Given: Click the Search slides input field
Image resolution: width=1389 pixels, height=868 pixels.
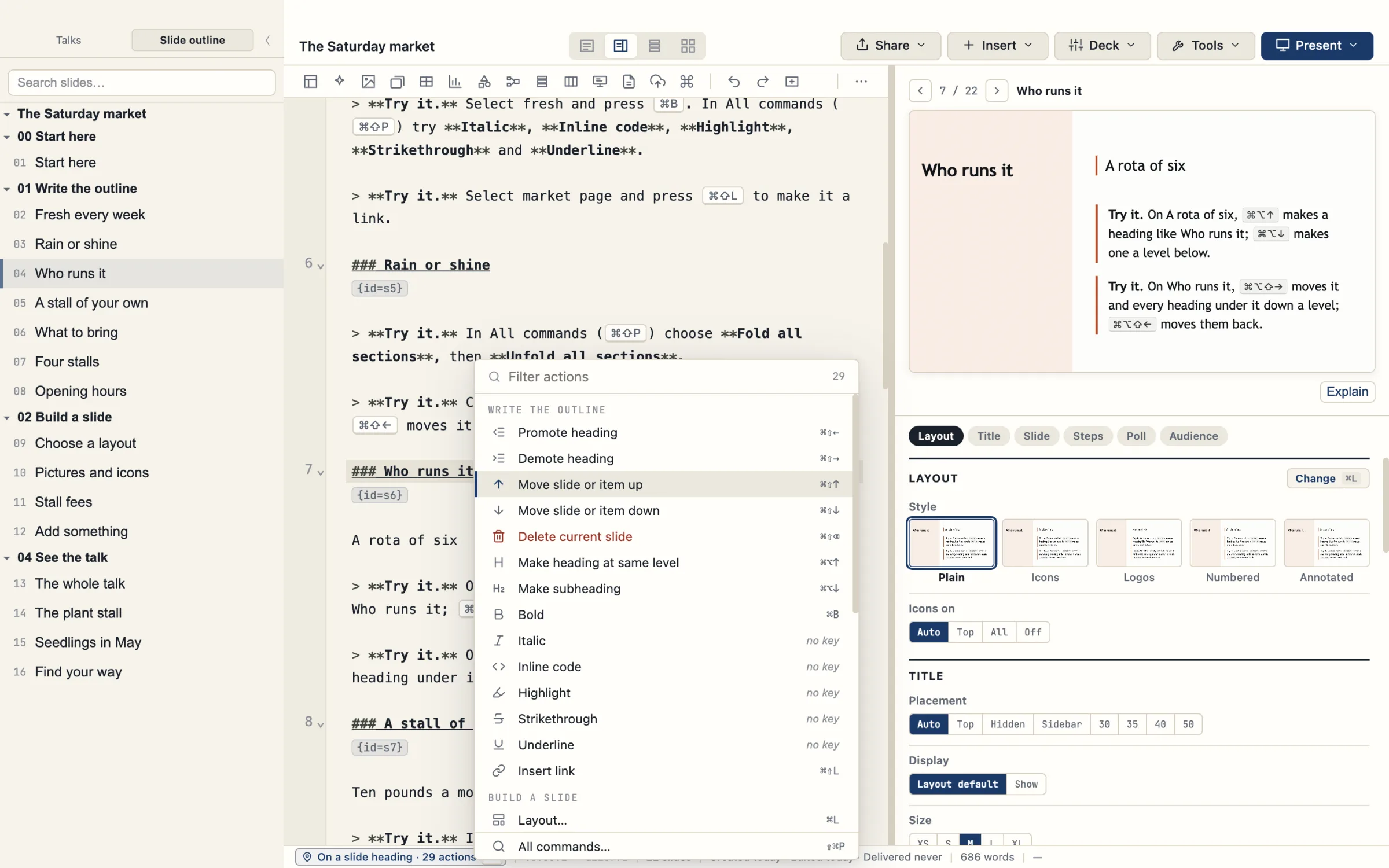Looking at the screenshot, I should 141,82.
